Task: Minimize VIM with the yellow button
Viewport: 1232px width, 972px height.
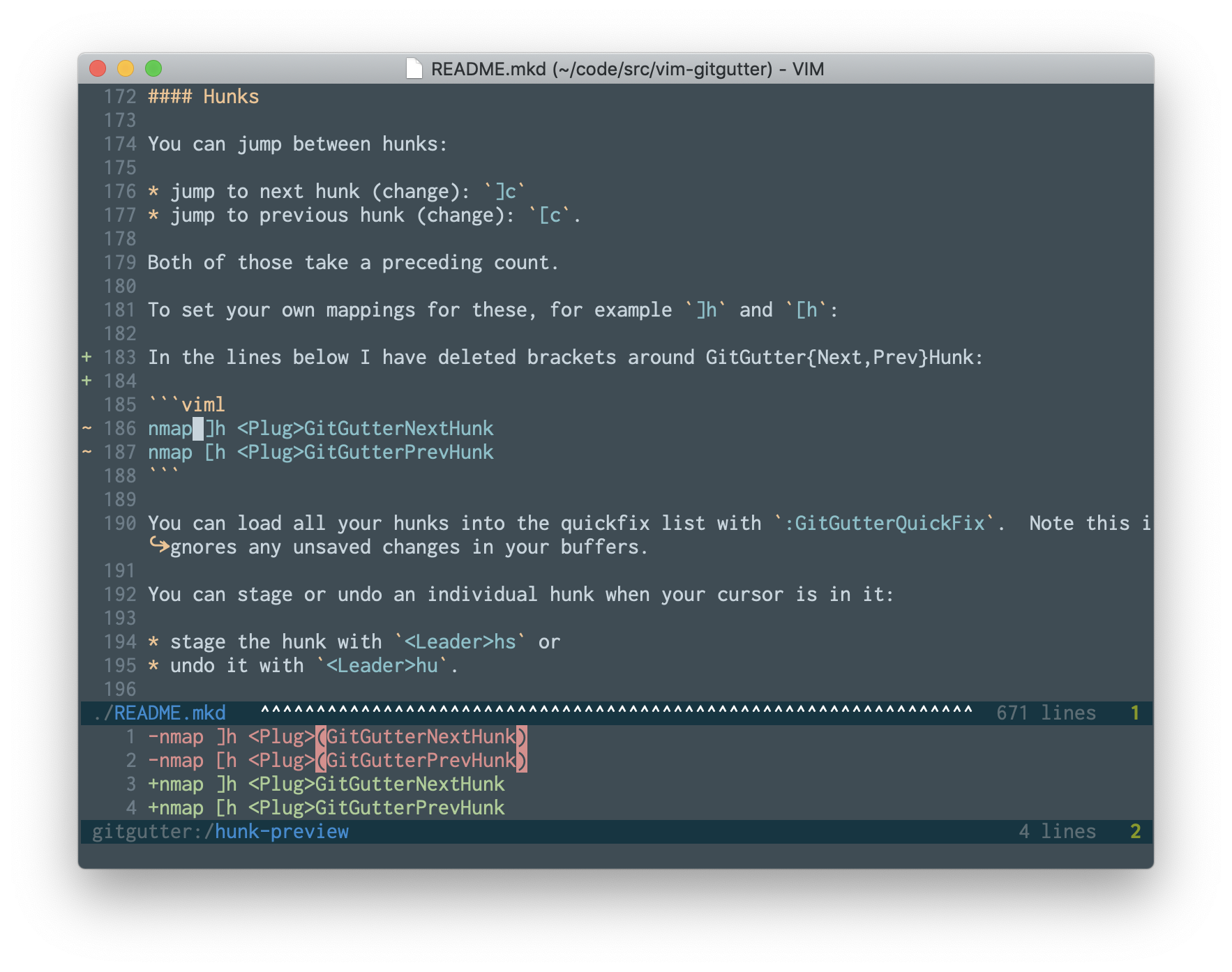Action: pyautogui.click(x=126, y=69)
